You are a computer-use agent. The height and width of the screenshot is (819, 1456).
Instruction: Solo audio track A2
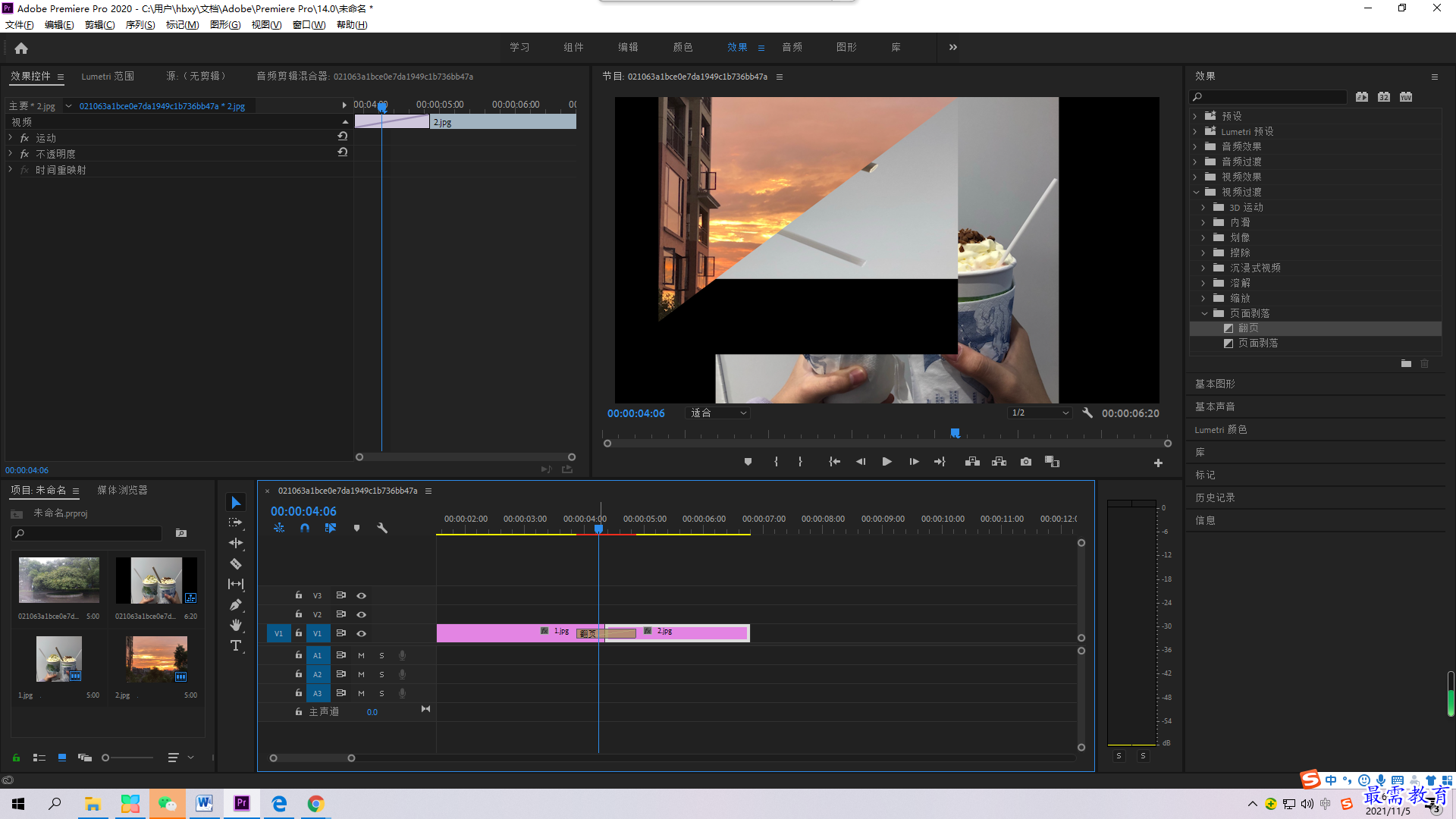coord(381,674)
